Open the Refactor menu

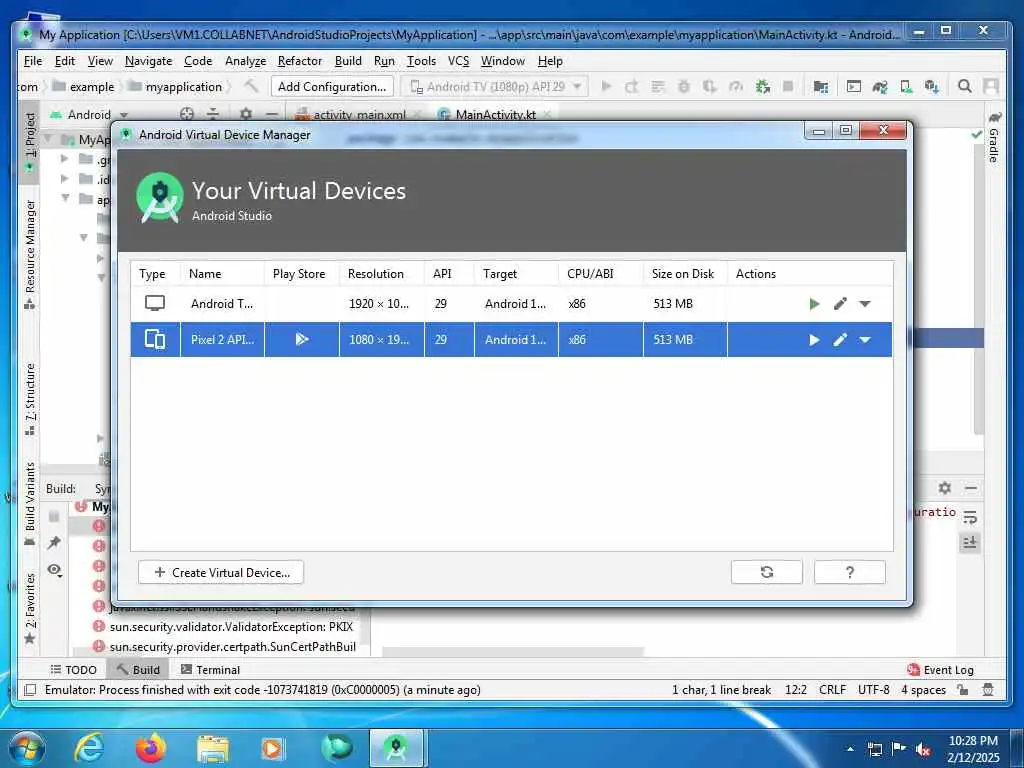point(300,61)
